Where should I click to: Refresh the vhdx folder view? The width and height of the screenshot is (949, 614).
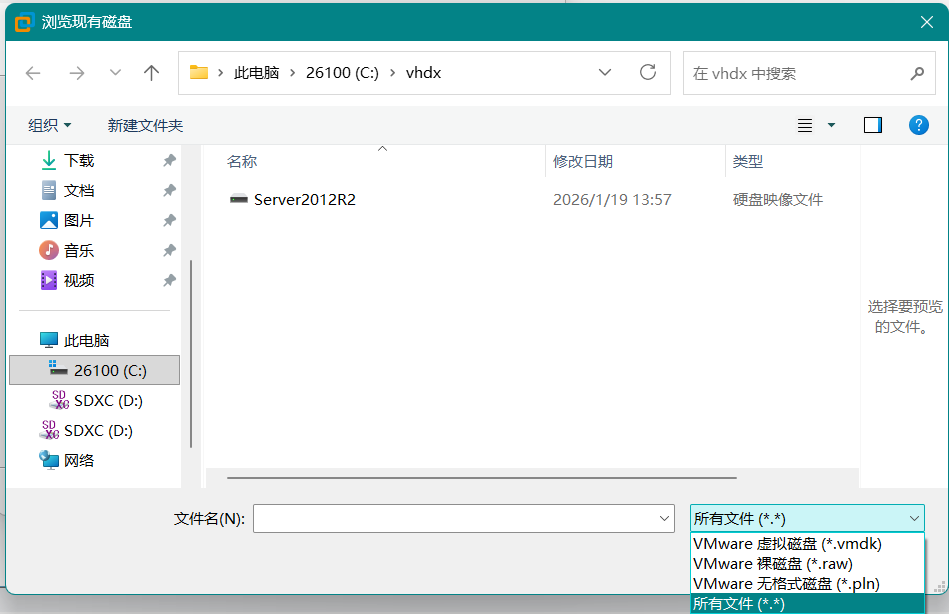[x=648, y=73]
